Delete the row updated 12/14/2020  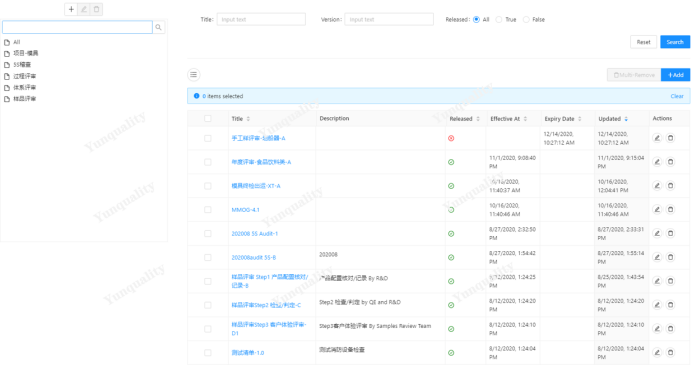point(670,138)
